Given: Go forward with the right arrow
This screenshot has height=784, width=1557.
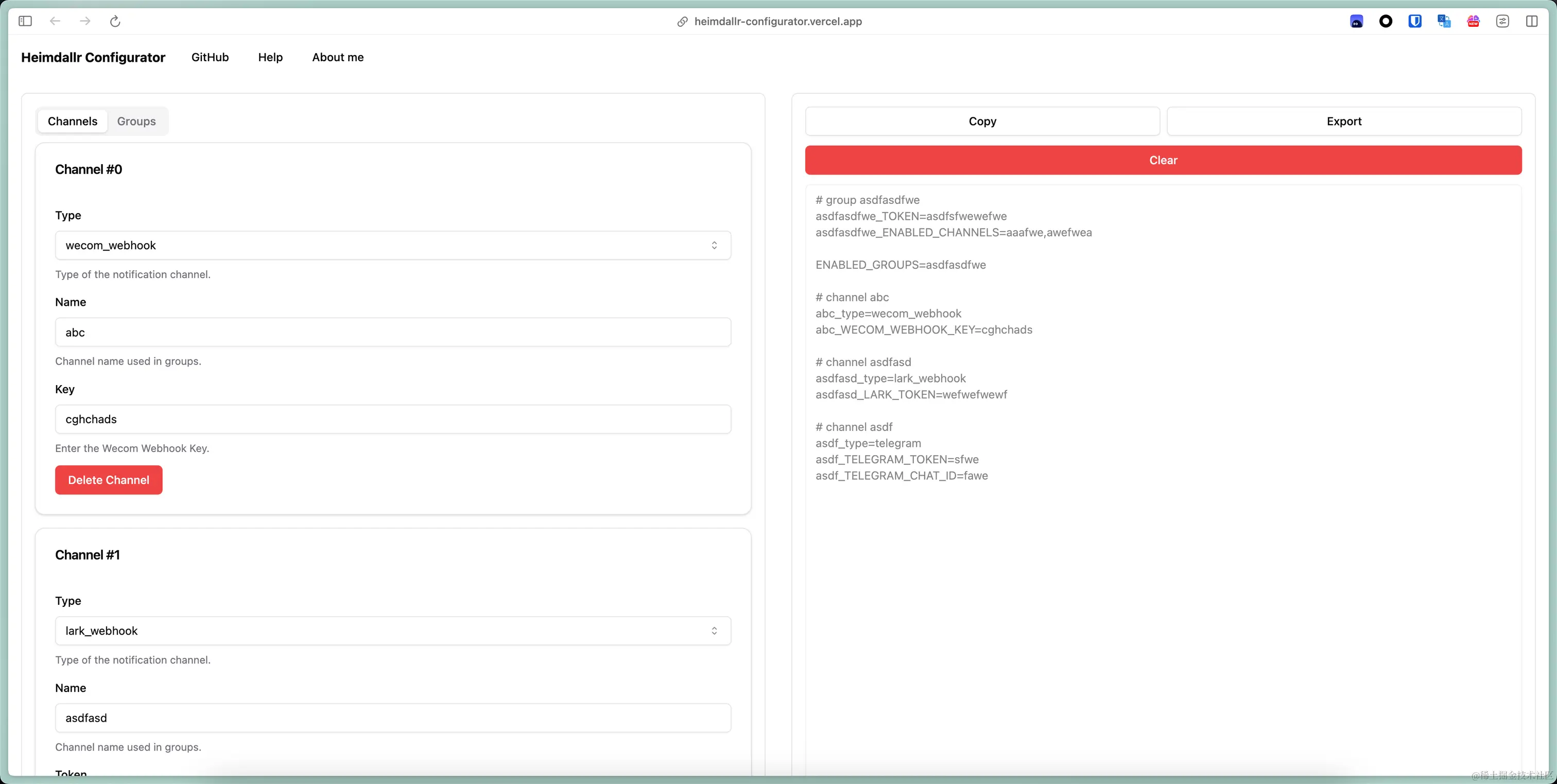Looking at the screenshot, I should 85,21.
